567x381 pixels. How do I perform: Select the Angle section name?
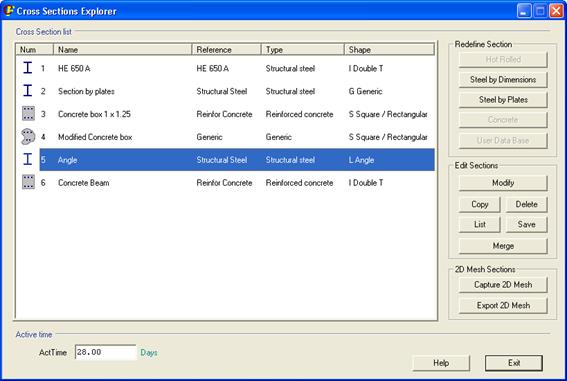point(68,160)
